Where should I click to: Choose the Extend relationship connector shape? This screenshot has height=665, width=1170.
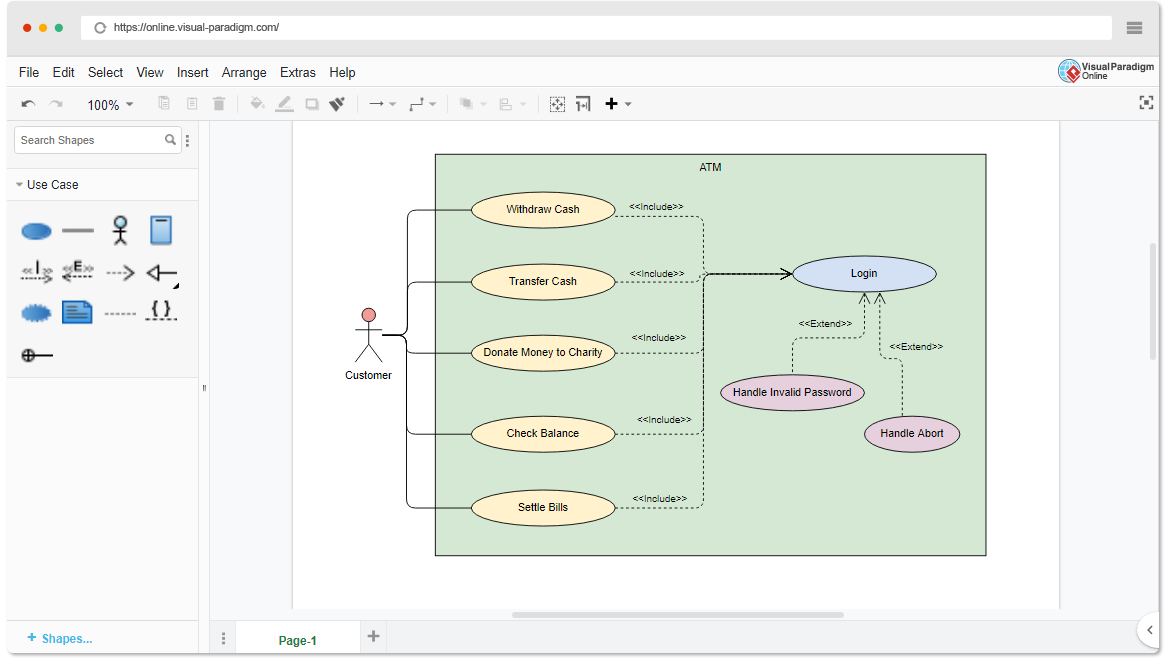(x=78, y=272)
